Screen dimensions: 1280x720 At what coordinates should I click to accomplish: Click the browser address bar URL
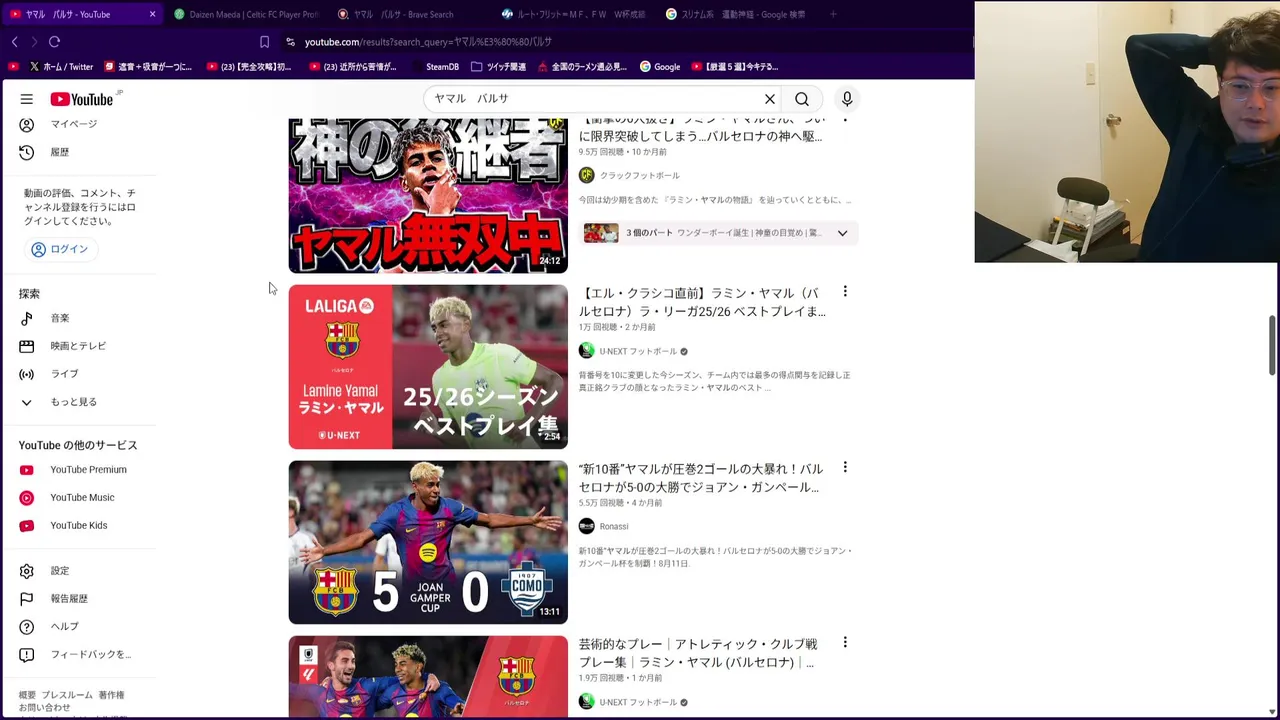point(428,42)
